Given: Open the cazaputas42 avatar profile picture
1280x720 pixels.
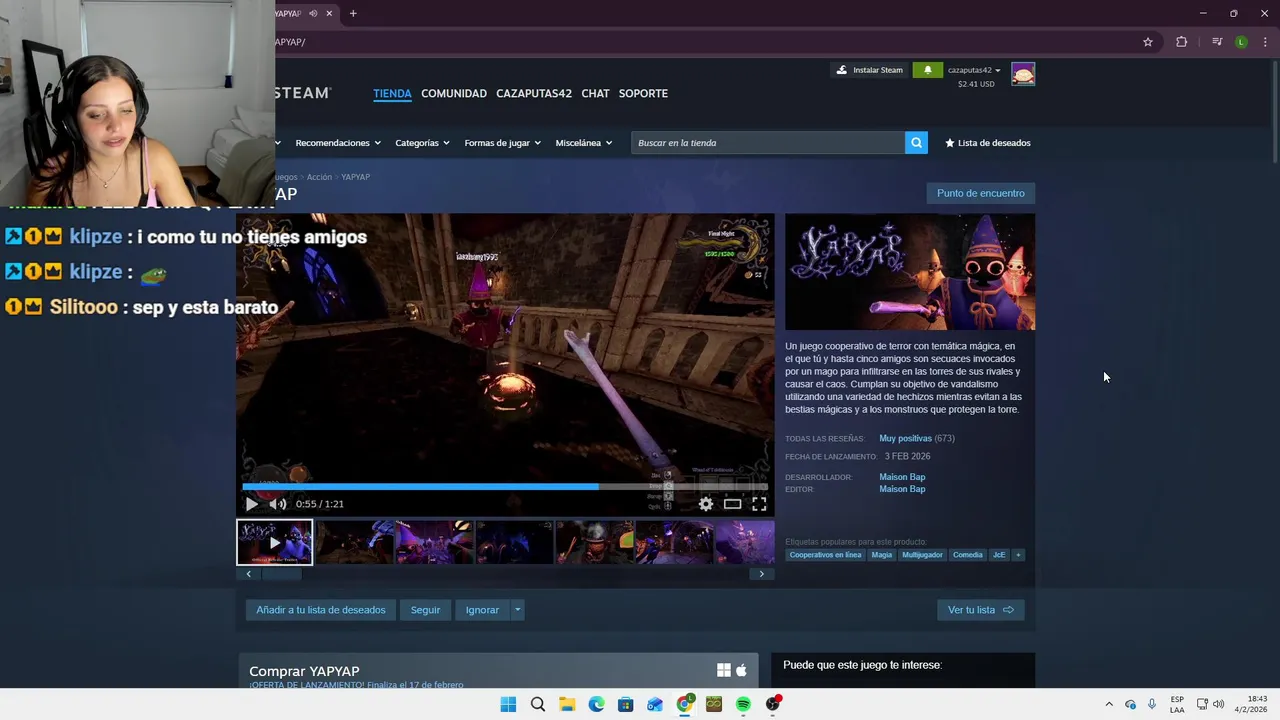Looking at the screenshot, I should click(1023, 74).
